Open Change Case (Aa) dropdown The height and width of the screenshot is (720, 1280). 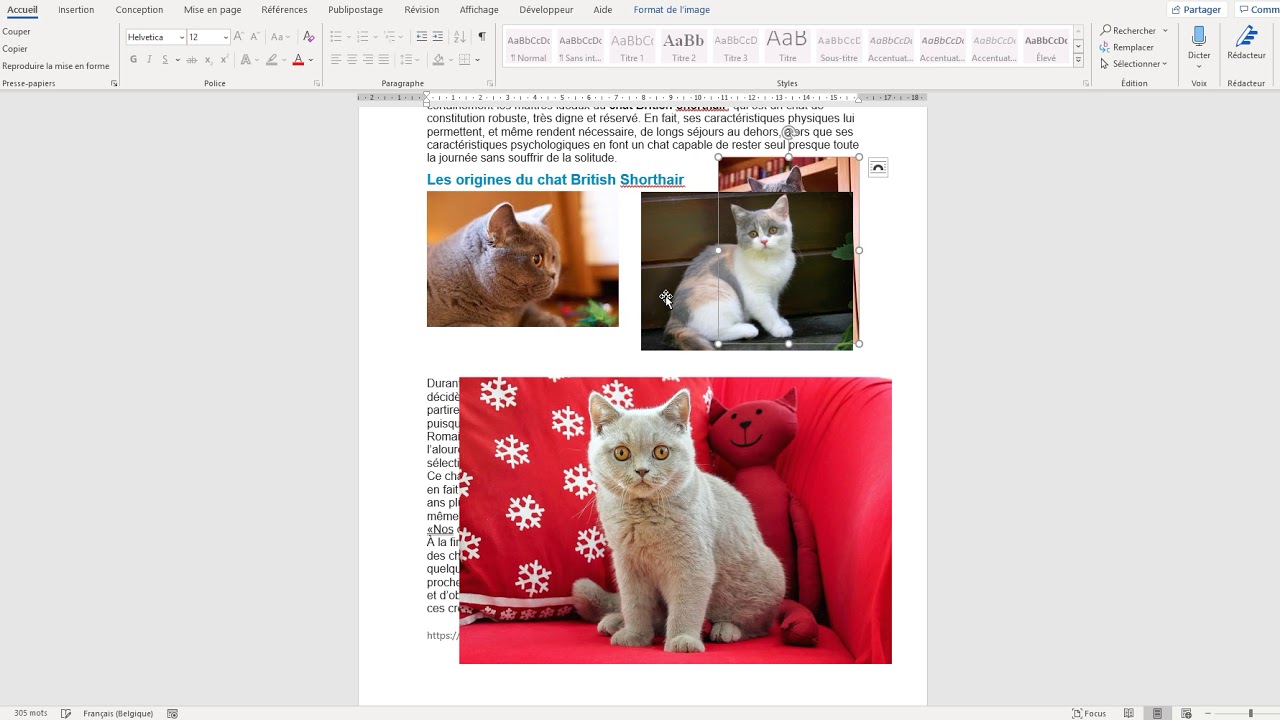pyautogui.click(x=281, y=37)
